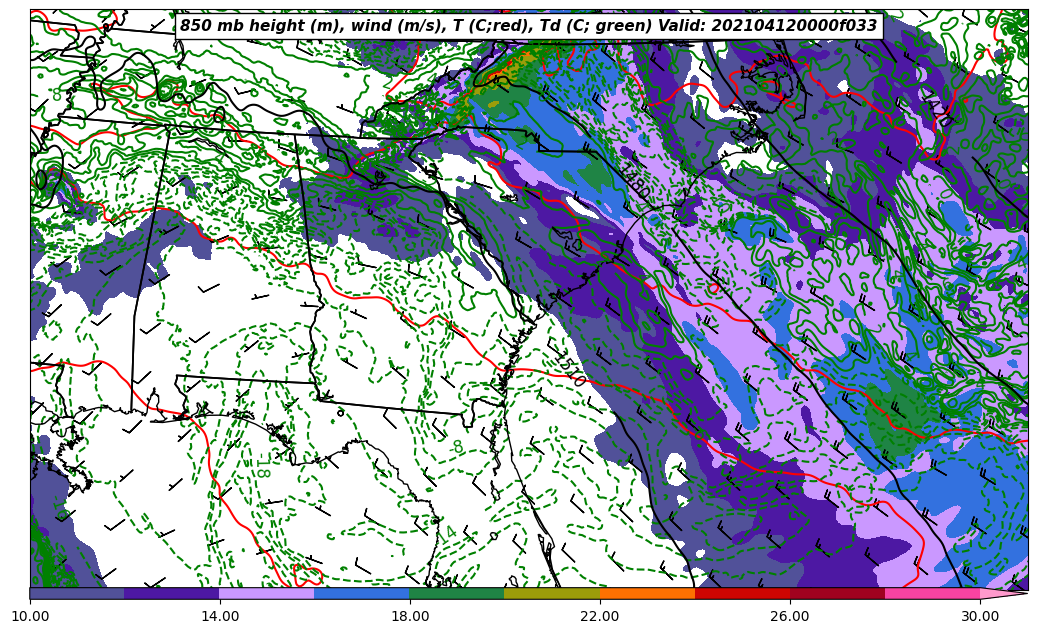Viewport: 1037px width, 633px height.
Task: Click the 26–28 dark crimson colorbar segment
Action: pyautogui.click(x=837, y=593)
